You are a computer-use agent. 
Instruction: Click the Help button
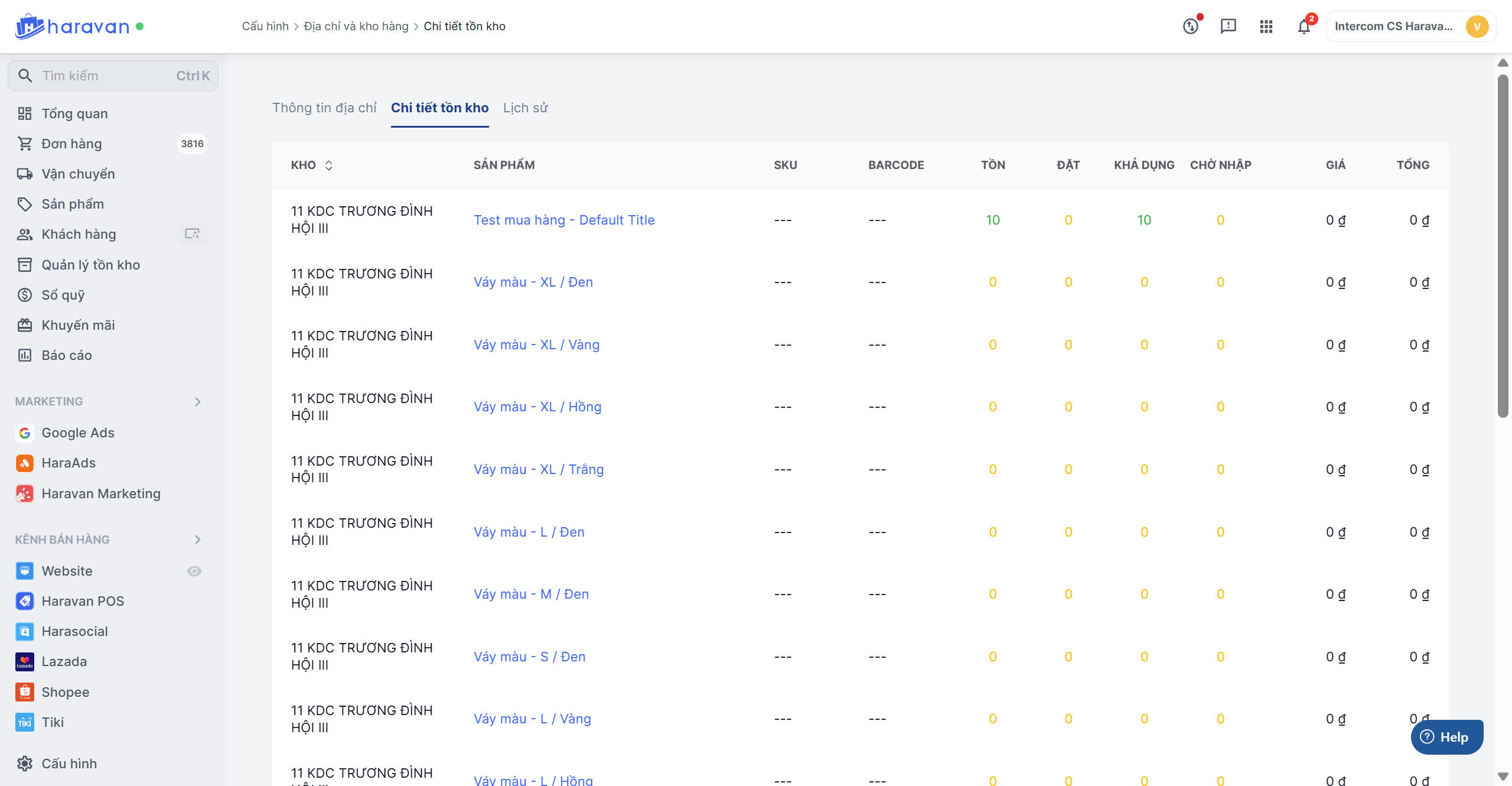click(1446, 737)
